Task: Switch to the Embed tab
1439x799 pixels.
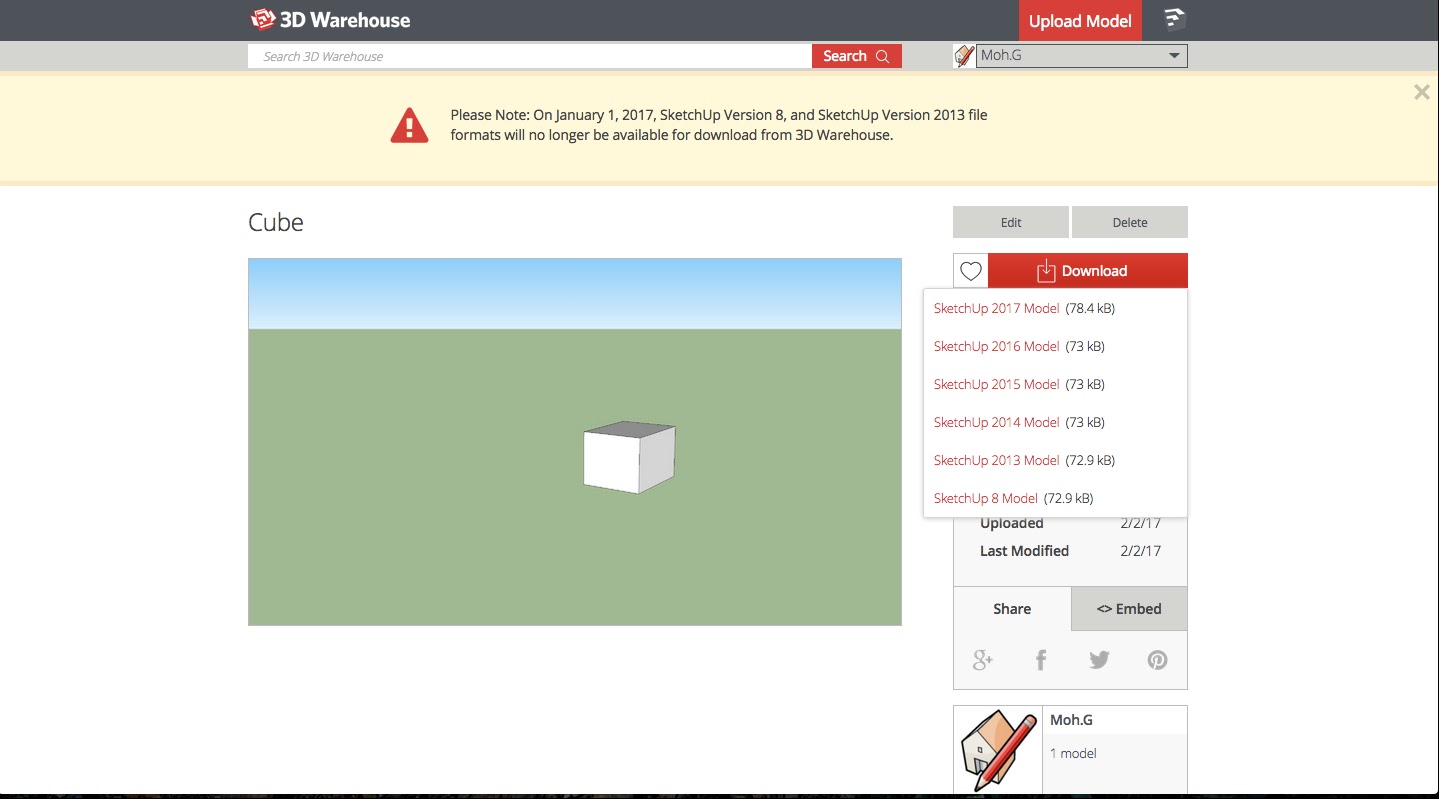Action: point(1128,609)
